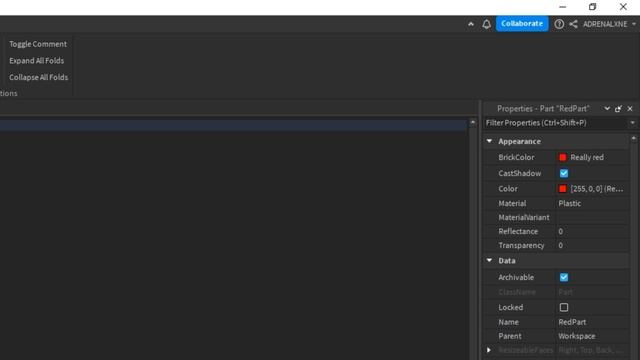Click the Parent value Workspace
640x360 pixels.
pyautogui.click(x=577, y=336)
